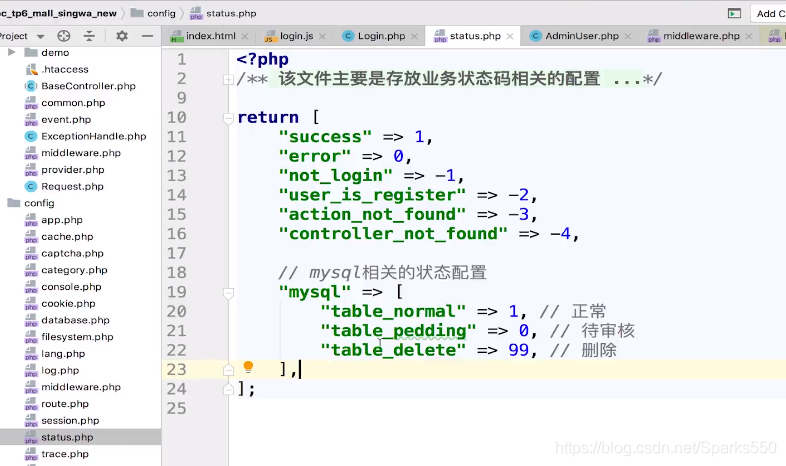Click the Add Configuration button
Viewport: 786px width, 466px height.
[768, 14]
